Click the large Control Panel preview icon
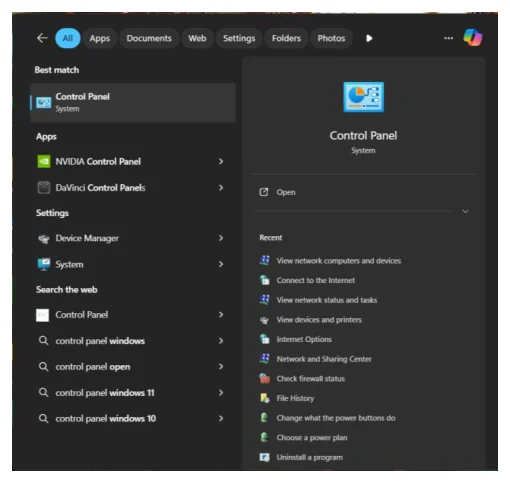This screenshot has width=510, height=483. [x=363, y=97]
